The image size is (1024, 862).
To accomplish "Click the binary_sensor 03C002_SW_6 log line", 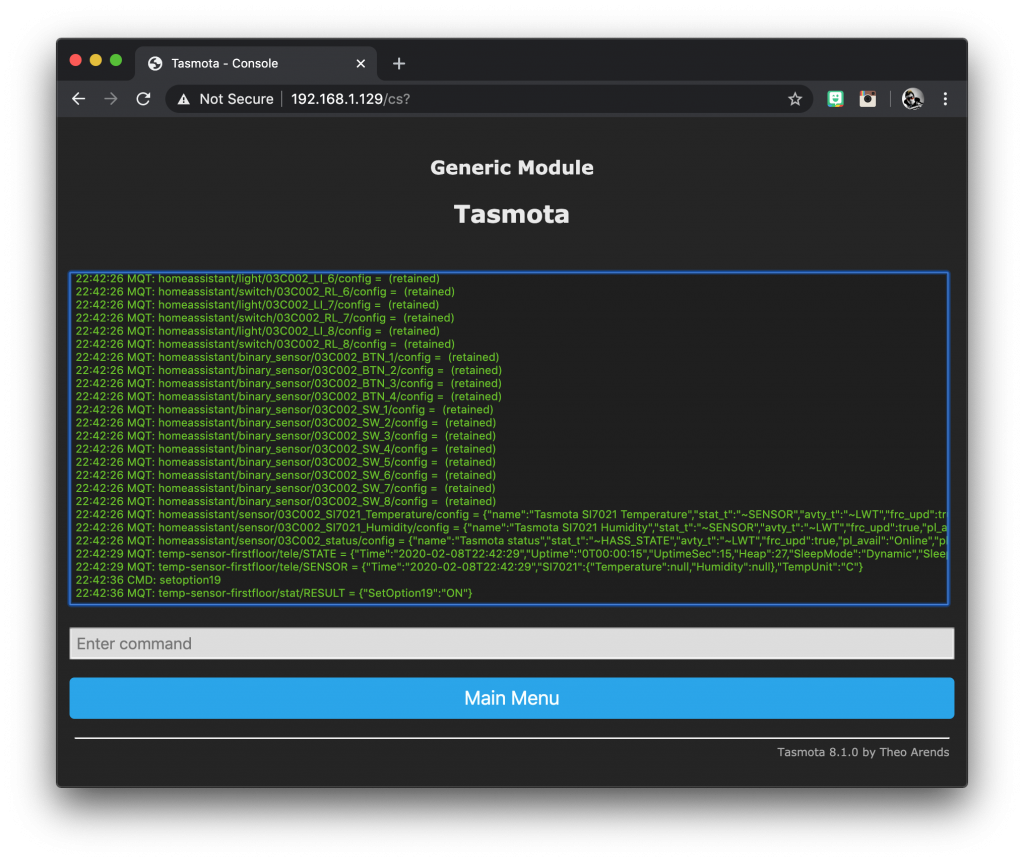I will (285, 475).
